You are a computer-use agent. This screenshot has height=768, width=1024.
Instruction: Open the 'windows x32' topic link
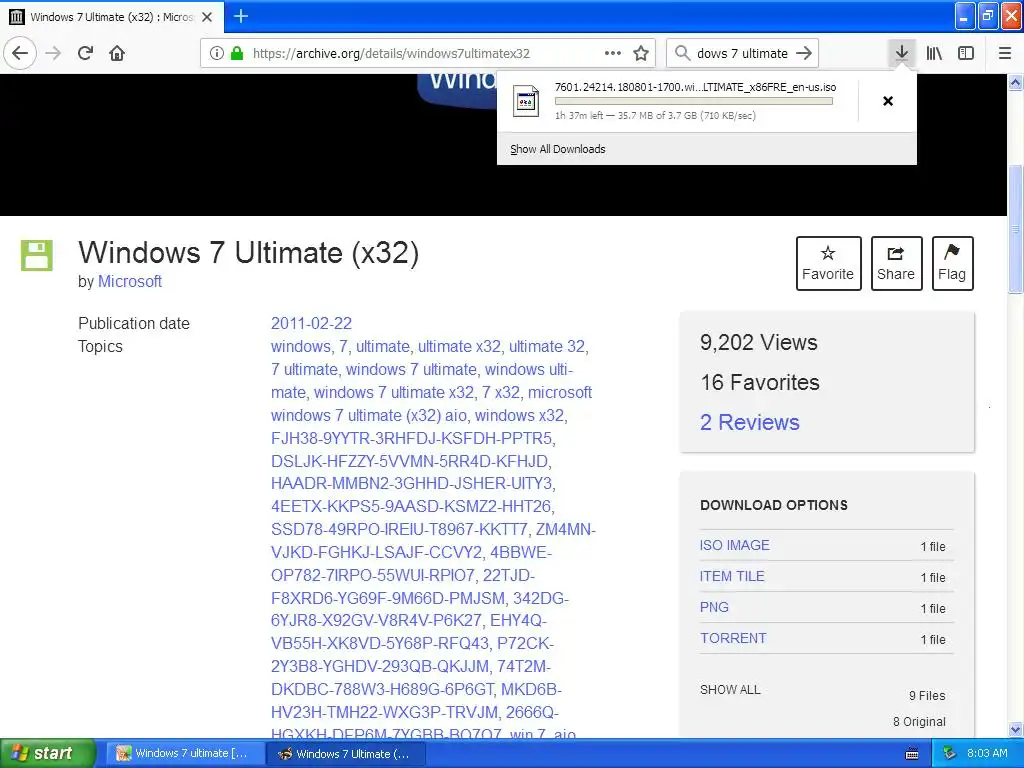click(x=519, y=415)
